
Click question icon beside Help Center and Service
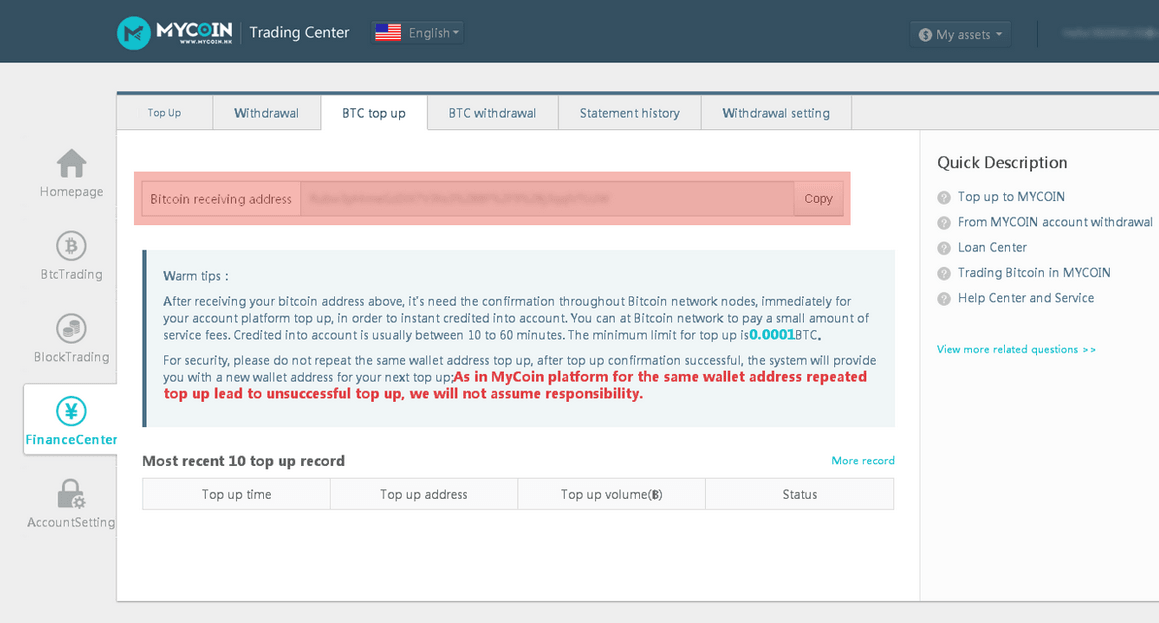pos(944,299)
